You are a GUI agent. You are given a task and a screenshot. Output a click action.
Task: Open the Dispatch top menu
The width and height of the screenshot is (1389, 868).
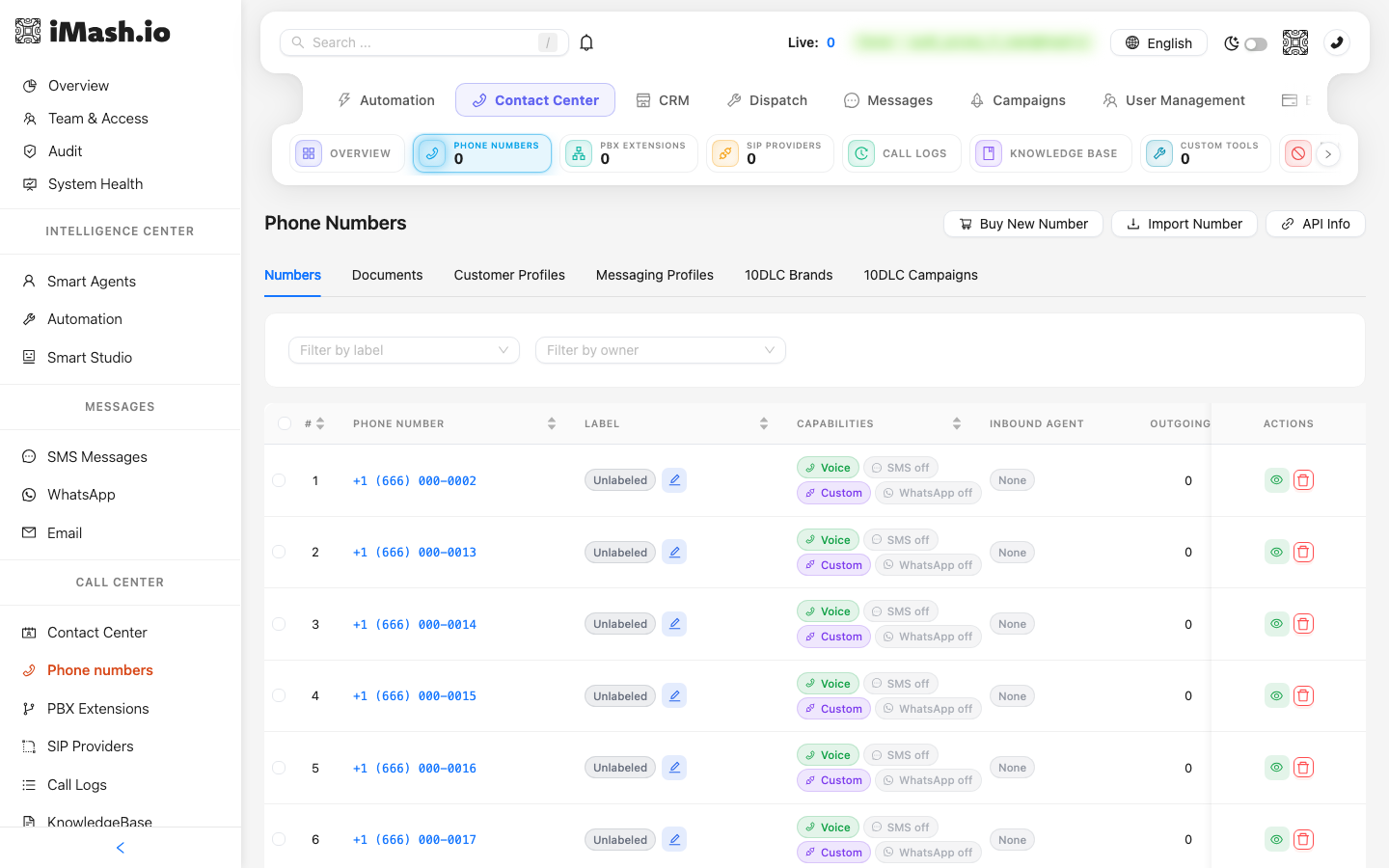pyautogui.click(x=767, y=100)
